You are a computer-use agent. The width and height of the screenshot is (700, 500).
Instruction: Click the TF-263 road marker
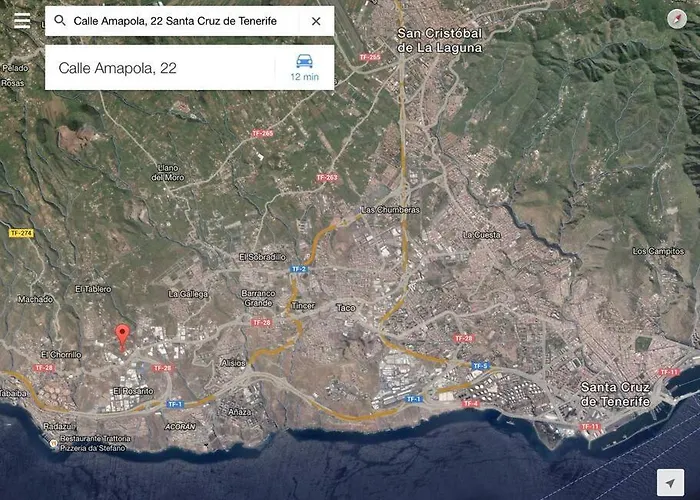tap(327, 177)
